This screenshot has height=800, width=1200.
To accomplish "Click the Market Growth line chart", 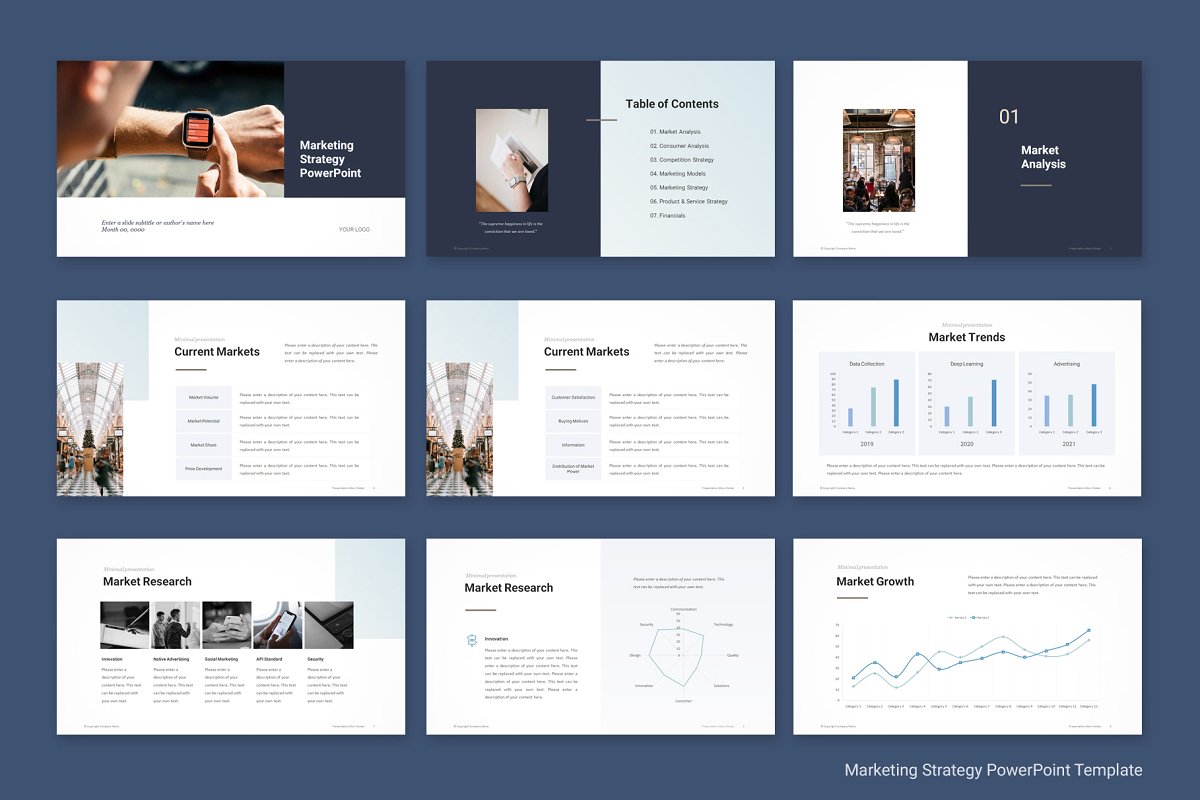I will tap(968, 660).
